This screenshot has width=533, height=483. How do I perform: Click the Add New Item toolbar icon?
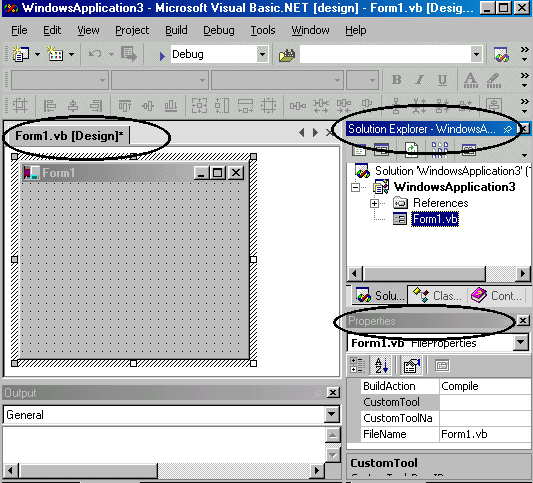pyautogui.click(x=55, y=54)
